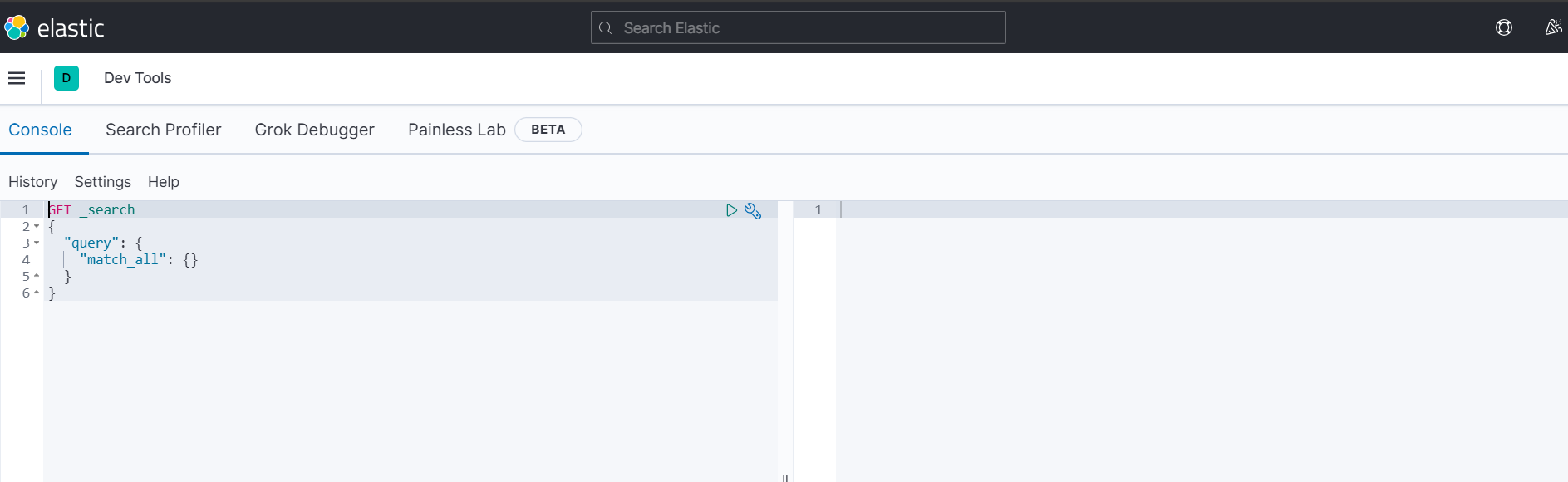Open the newsfeed celebration icon
Viewport: 1568px width, 482px height.
point(1553,27)
